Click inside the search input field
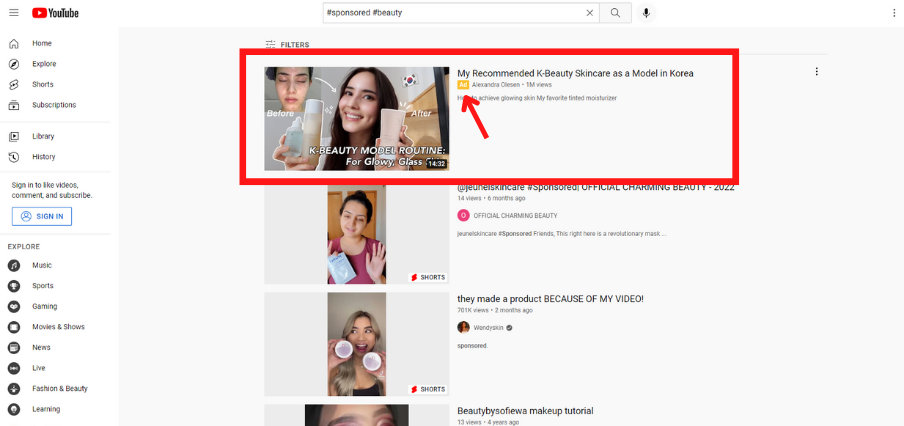904x426 pixels. (450, 13)
